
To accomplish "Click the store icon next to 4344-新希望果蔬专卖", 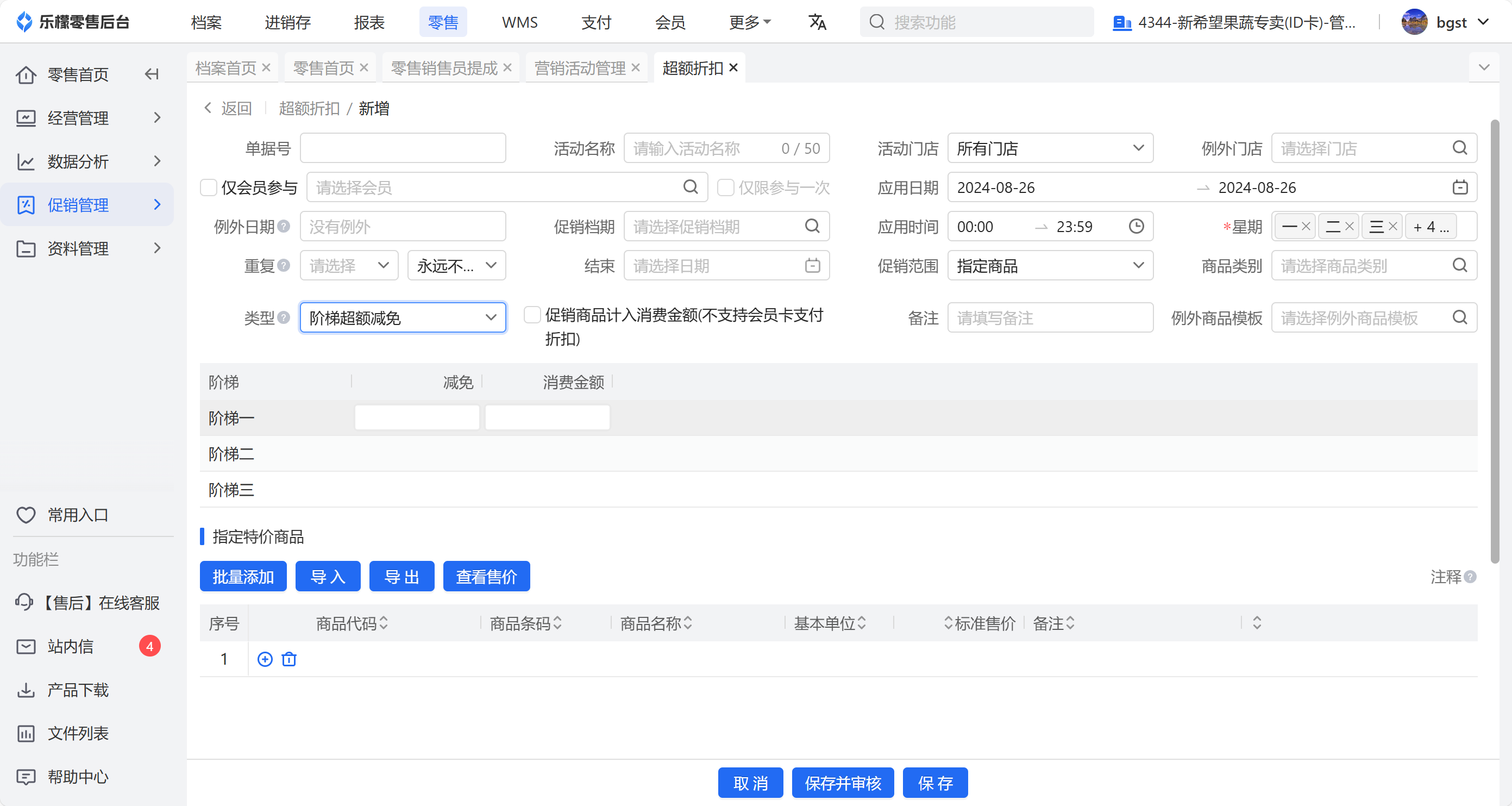I will (1122, 23).
